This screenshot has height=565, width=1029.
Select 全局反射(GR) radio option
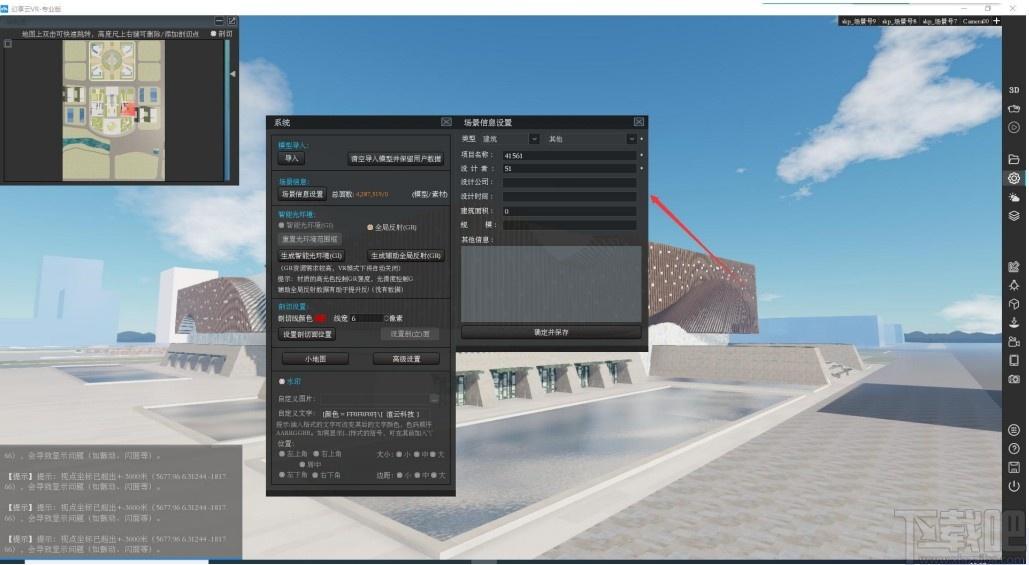point(370,227)
